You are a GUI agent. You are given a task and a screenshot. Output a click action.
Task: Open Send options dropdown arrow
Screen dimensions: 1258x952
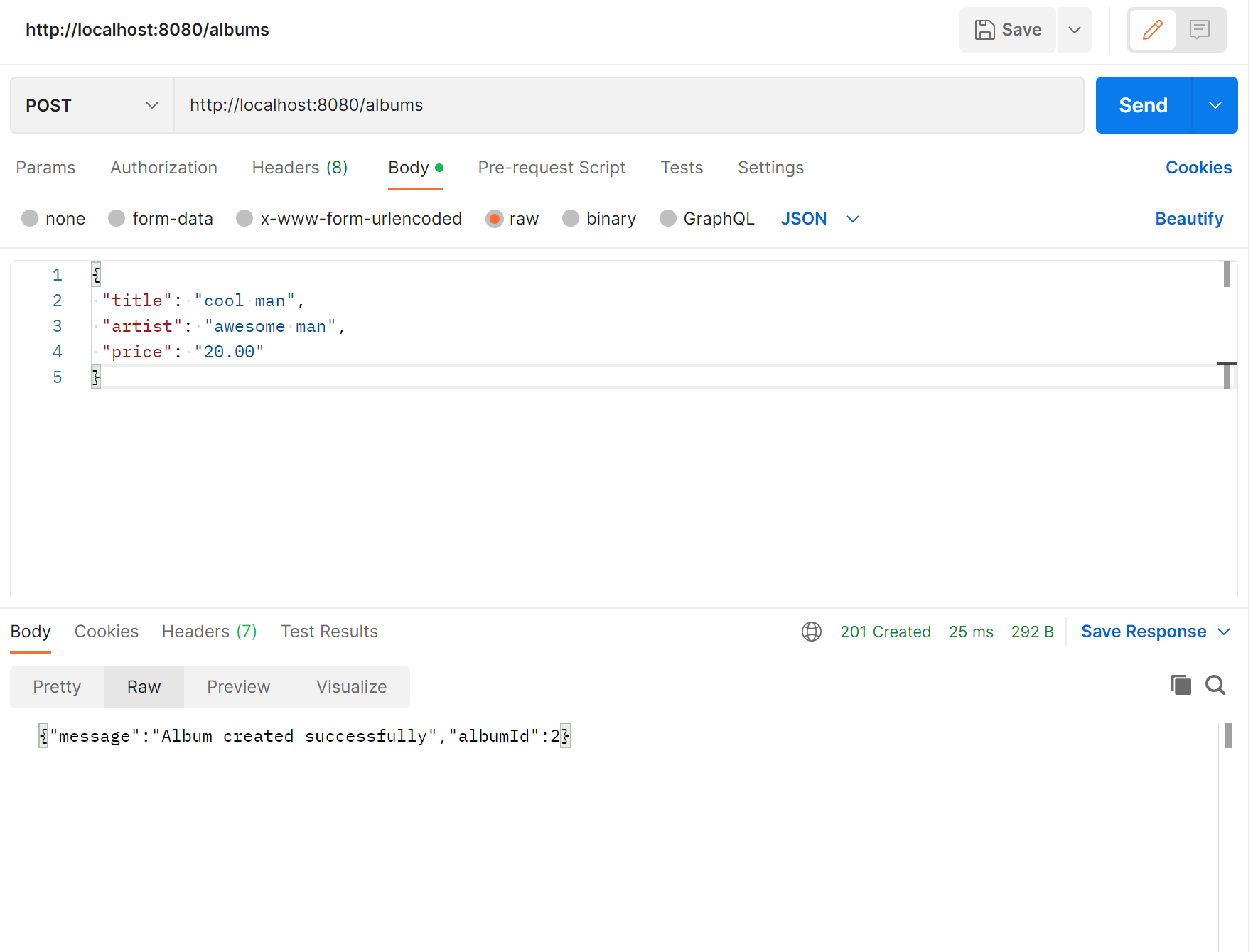(x=1215, y=105)
